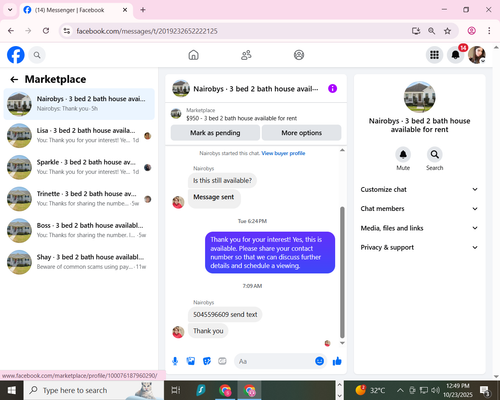
Task: Click the Facebook logo
Action: point(16,55)
